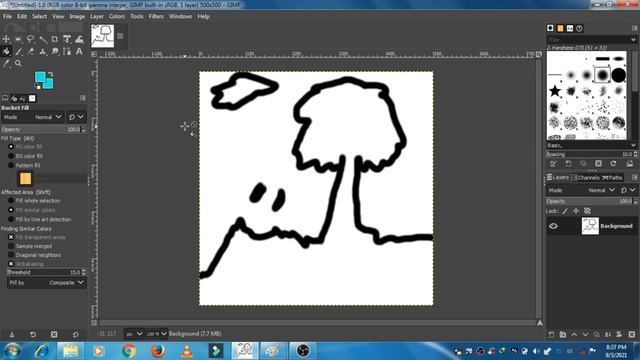Screen dimensions: 640x360
Task: Reset colors to default black and white
Action: coord(38,86)
